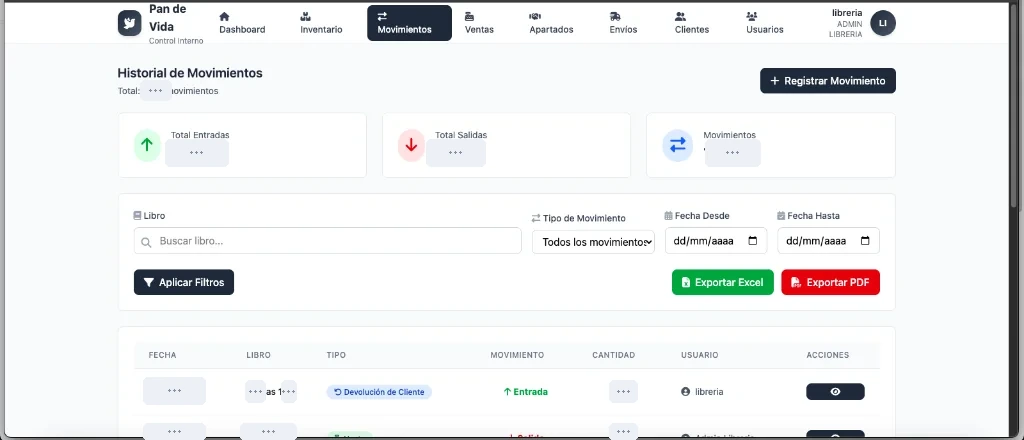Open the Fecha Desde calendar picker

pyautogui.click(x=752, y=240)
